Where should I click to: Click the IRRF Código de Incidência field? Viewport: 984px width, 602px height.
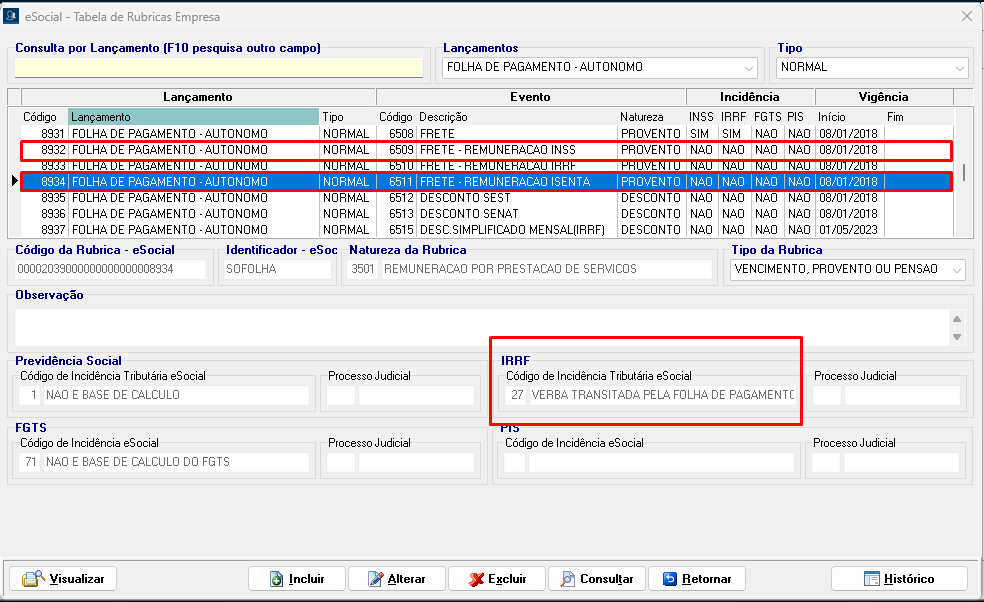[662, 395]
